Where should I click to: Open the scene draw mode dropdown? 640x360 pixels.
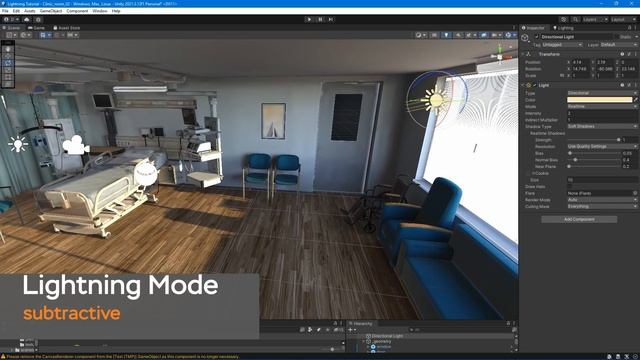pyautogui.click(x=420, y=35)
